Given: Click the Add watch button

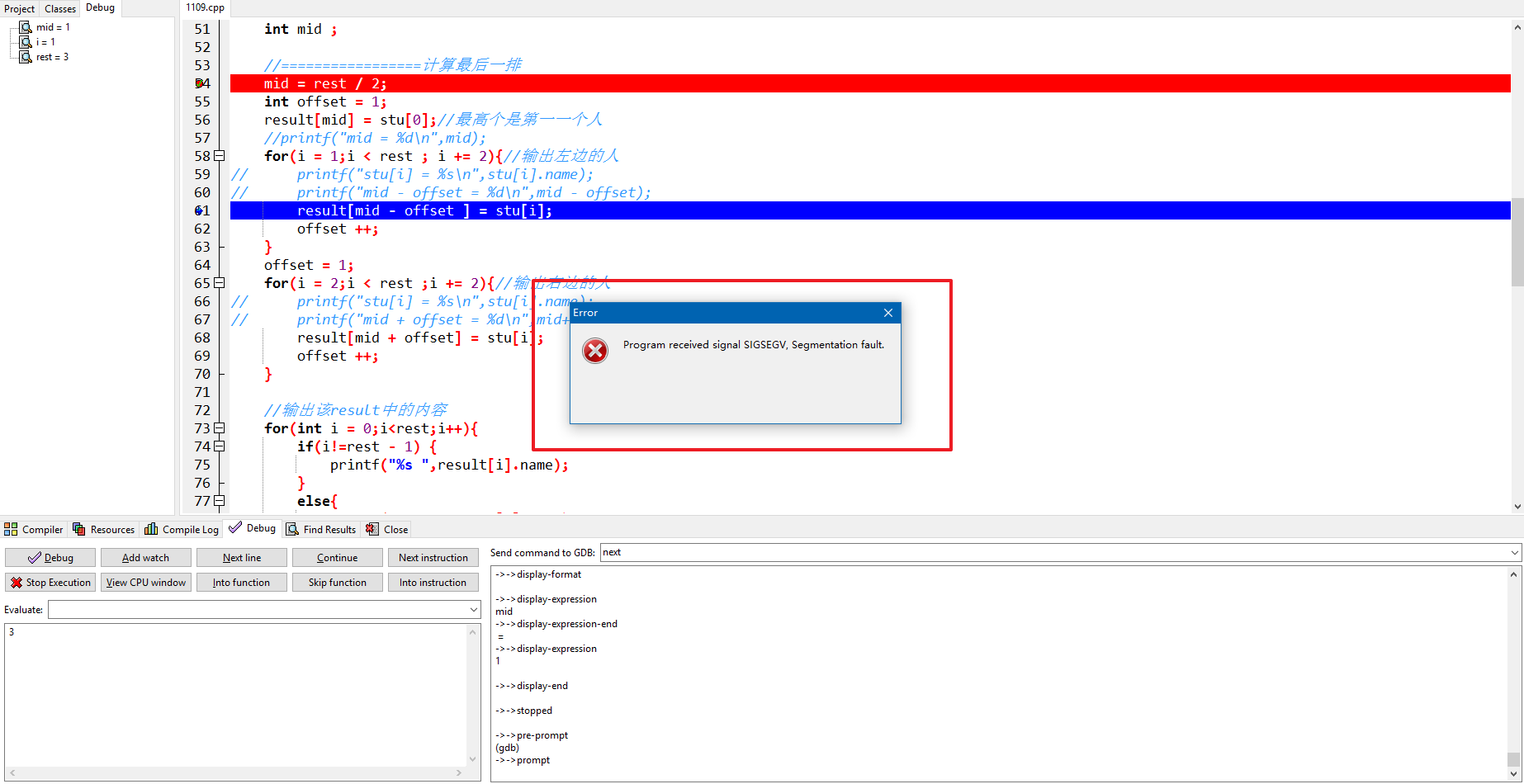Looking at the screenshot, I should (x=146, y=558).
